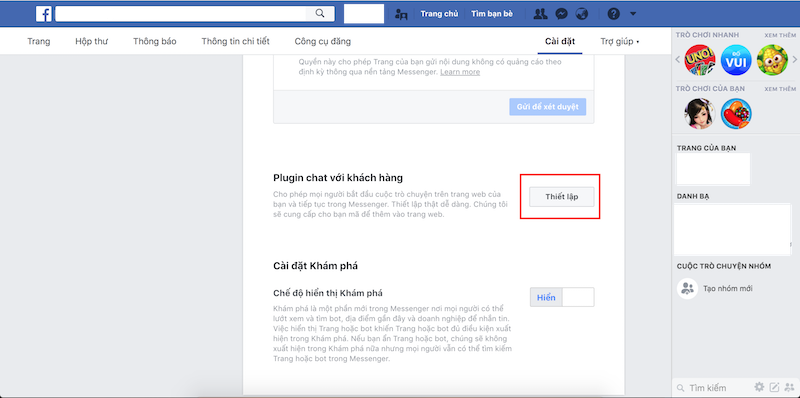
Task: Open the Messenger messages icon
Action: 561,14
